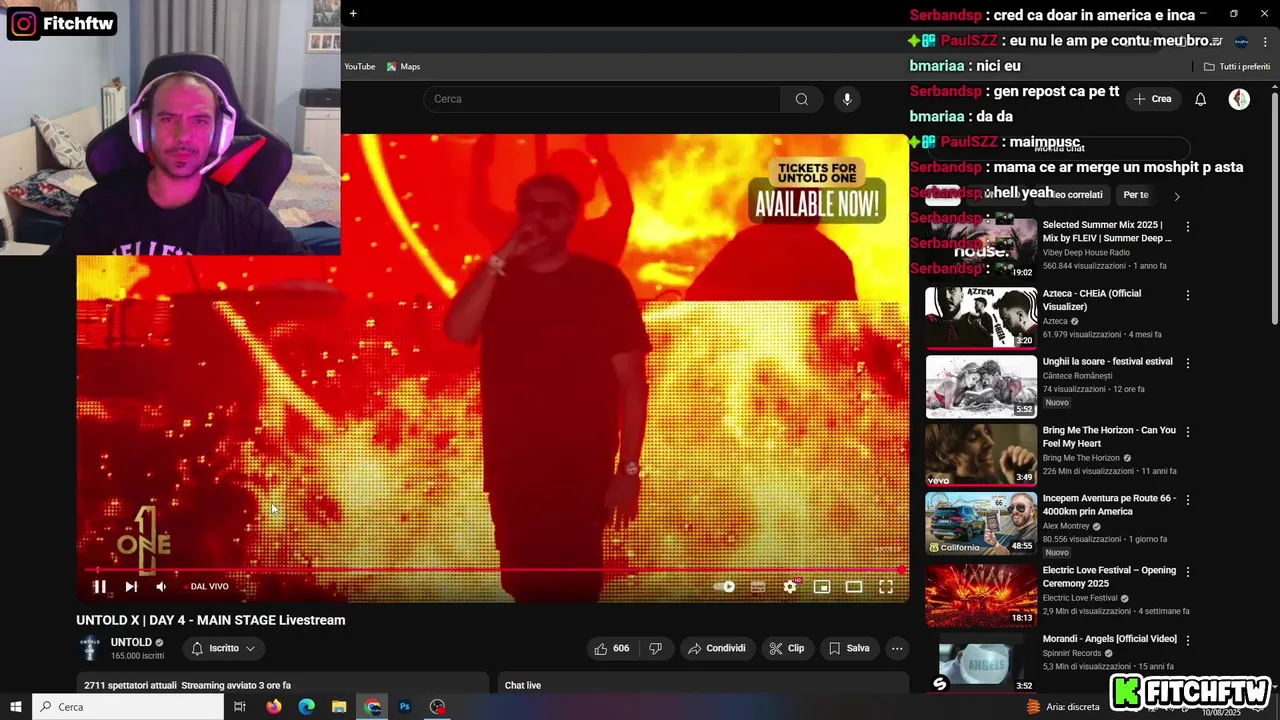
Task: Click the page vertical scrollbar
Action: 1274,207
